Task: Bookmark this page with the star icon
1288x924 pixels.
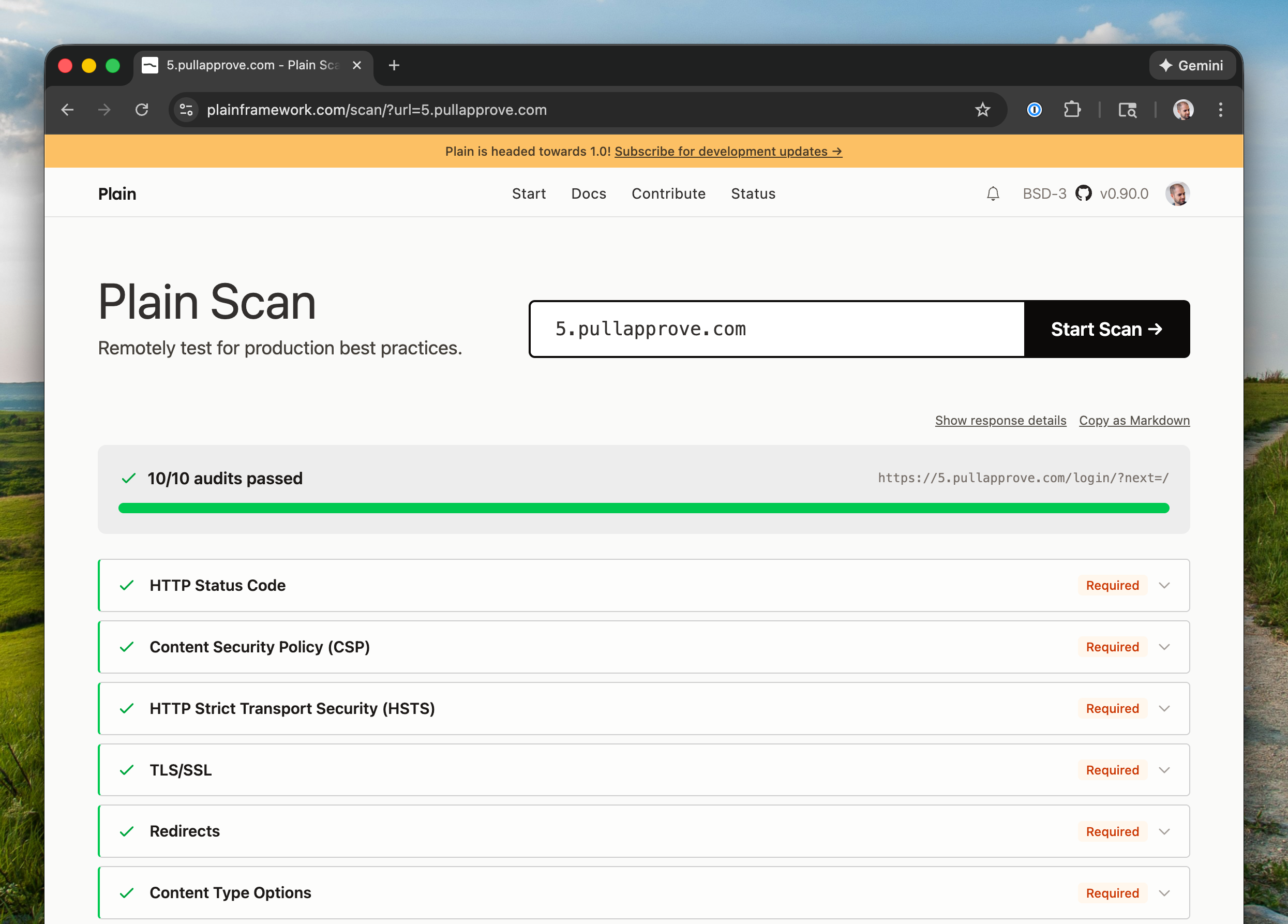Action: 982,110
